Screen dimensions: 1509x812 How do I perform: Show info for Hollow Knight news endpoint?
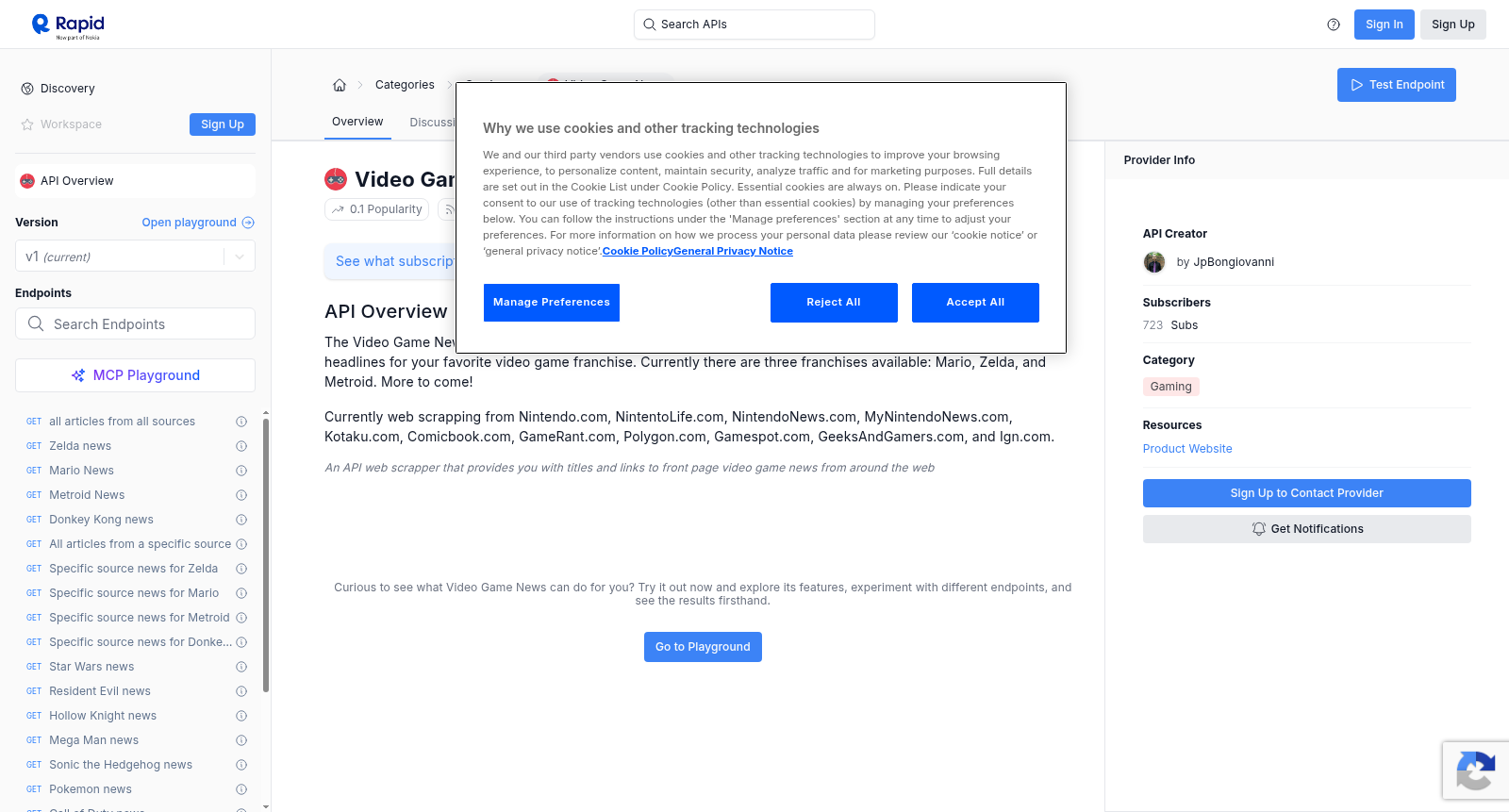point(241,716)
